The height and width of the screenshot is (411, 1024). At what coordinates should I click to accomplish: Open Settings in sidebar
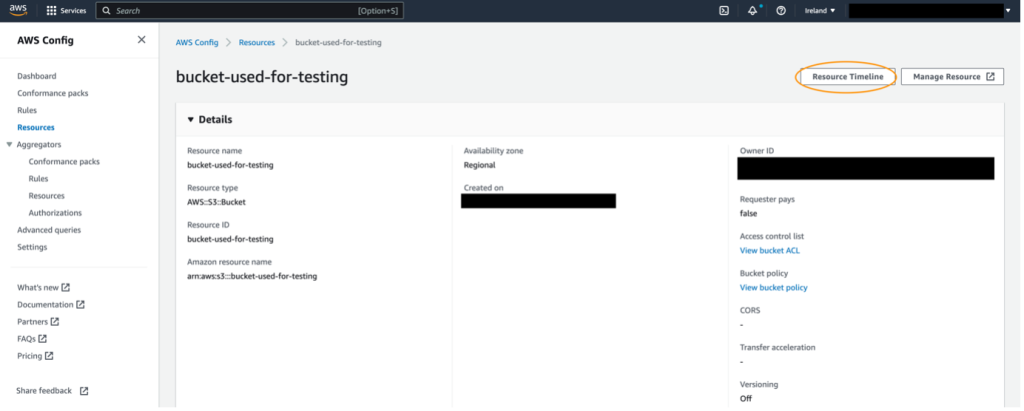click(32, 247)
